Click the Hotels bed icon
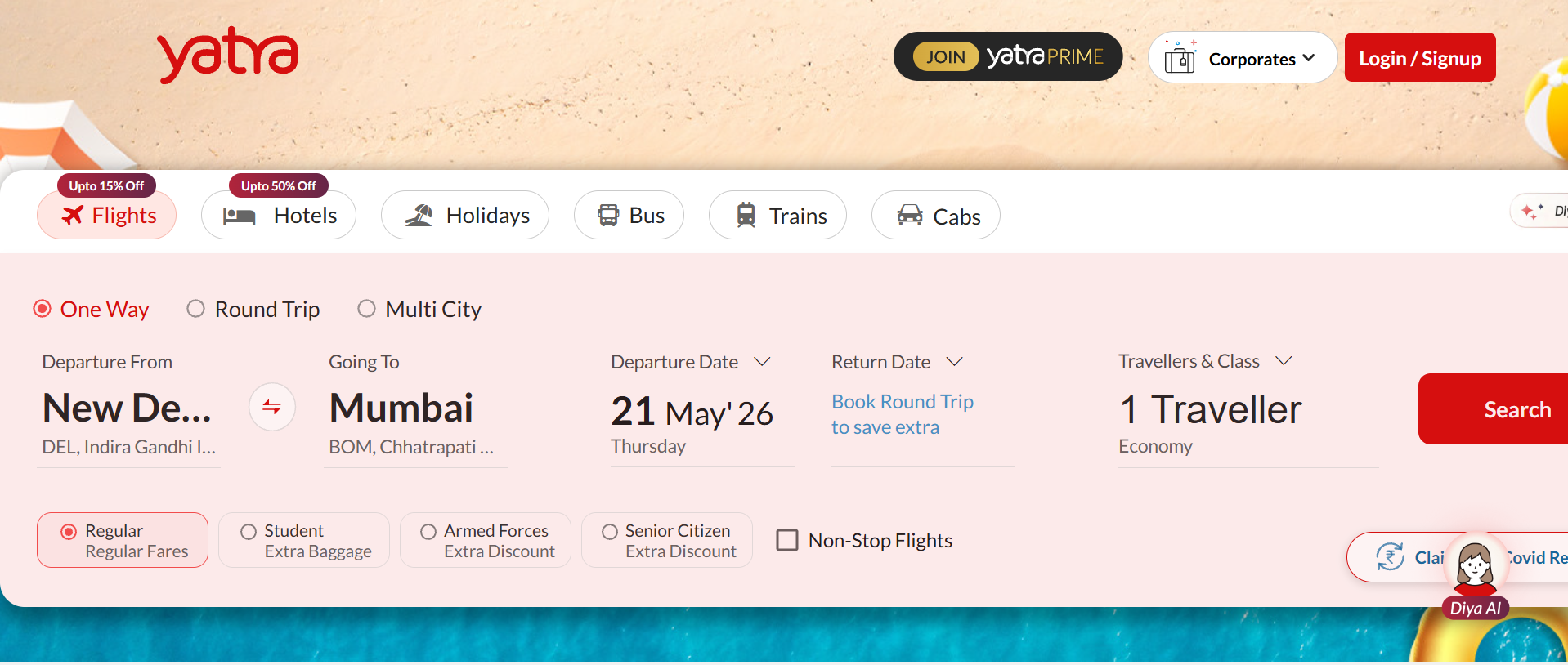Image resolution: width=1568 pixels, height=665 pixels. click(x=240, y=216)
